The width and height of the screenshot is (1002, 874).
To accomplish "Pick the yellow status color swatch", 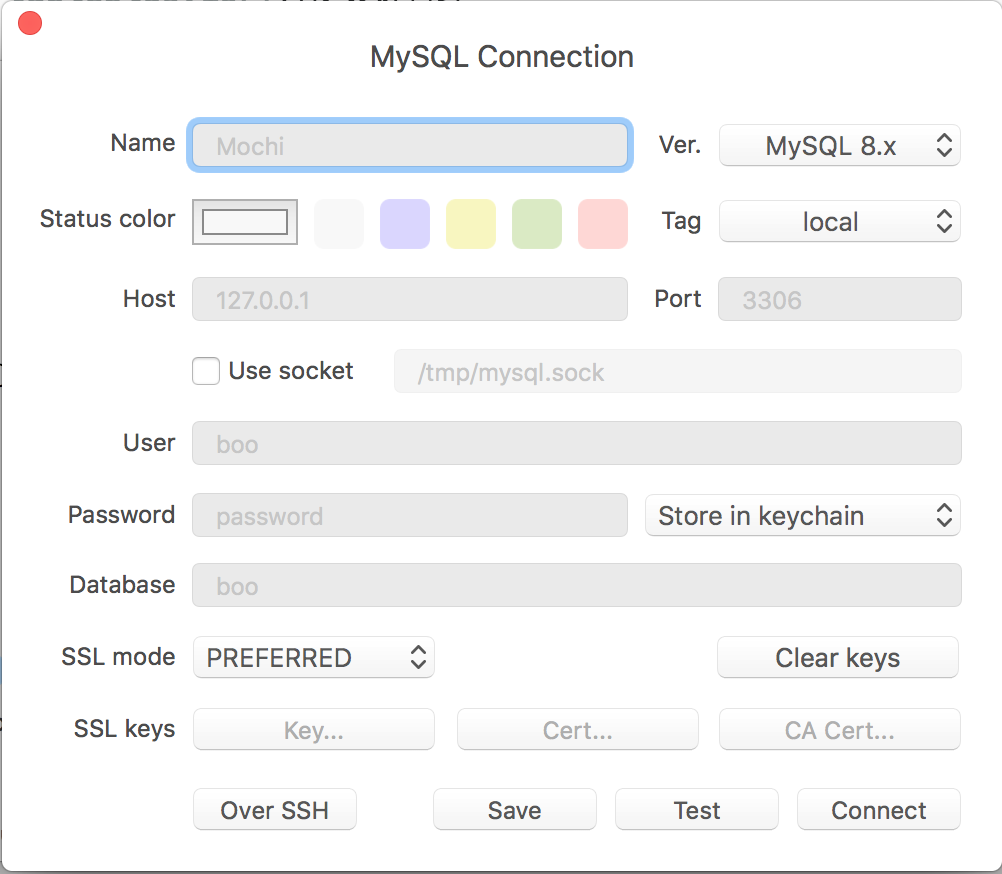I will click(471, 223).
